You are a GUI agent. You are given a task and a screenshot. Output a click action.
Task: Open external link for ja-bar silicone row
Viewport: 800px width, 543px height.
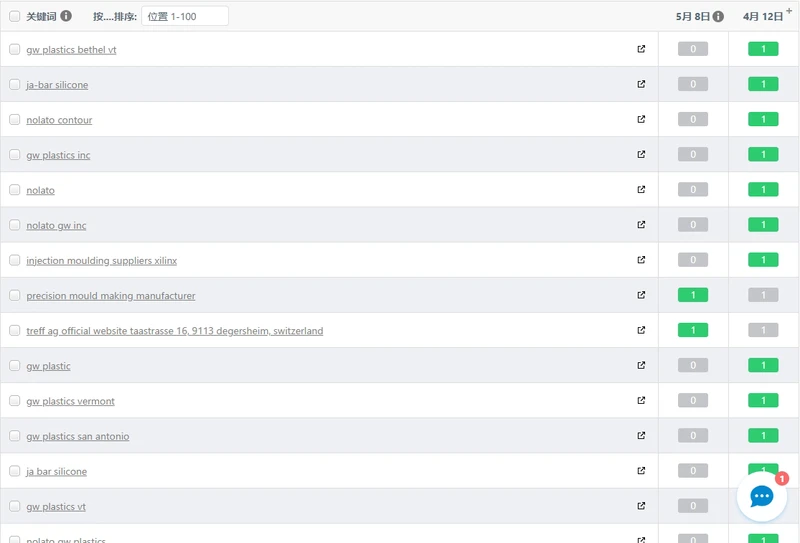[x=641, y=84]
